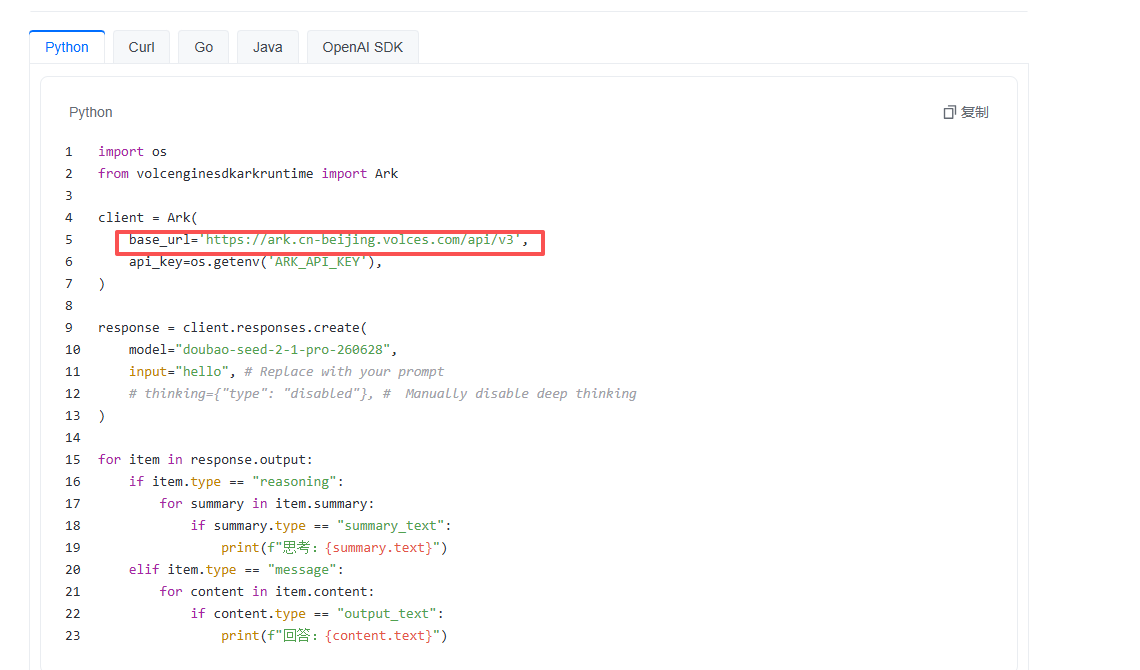Click 'import os' on line 1
The image size is (1140, 670).
pyautogui.click(x=132, y=151)
